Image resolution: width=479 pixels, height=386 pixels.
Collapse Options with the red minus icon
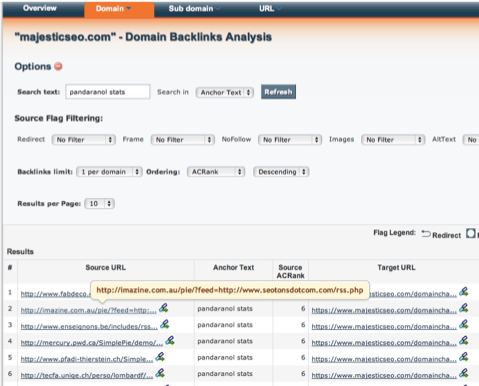[58, 66]
